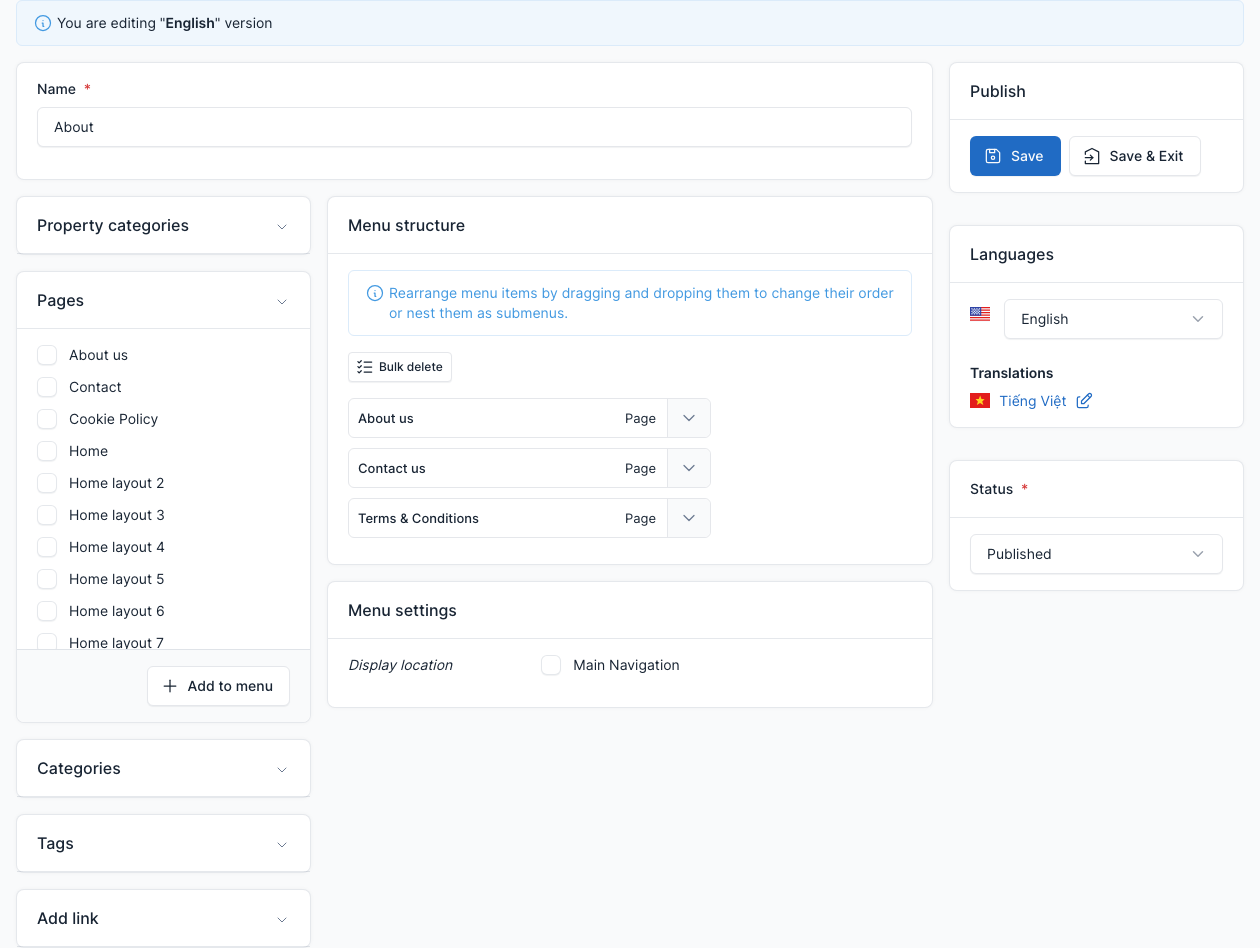
Task: Click the Menu structure heading
Action: [406, 226]
